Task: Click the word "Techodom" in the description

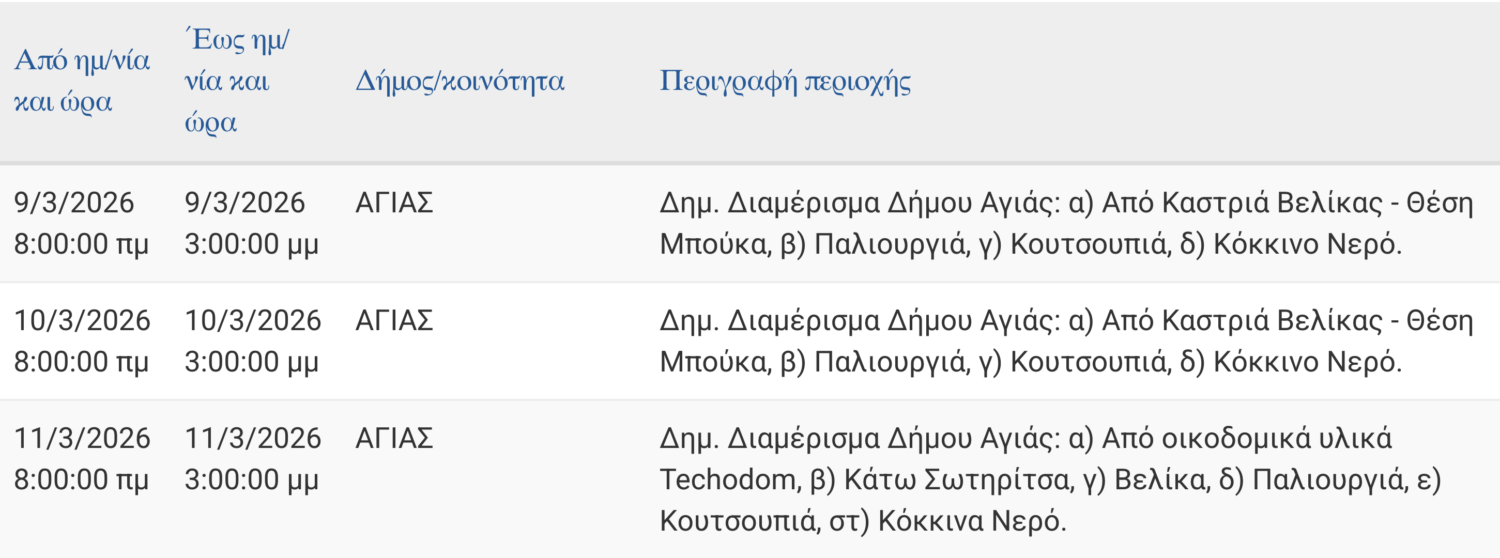Action: click(x=727, y=479)
